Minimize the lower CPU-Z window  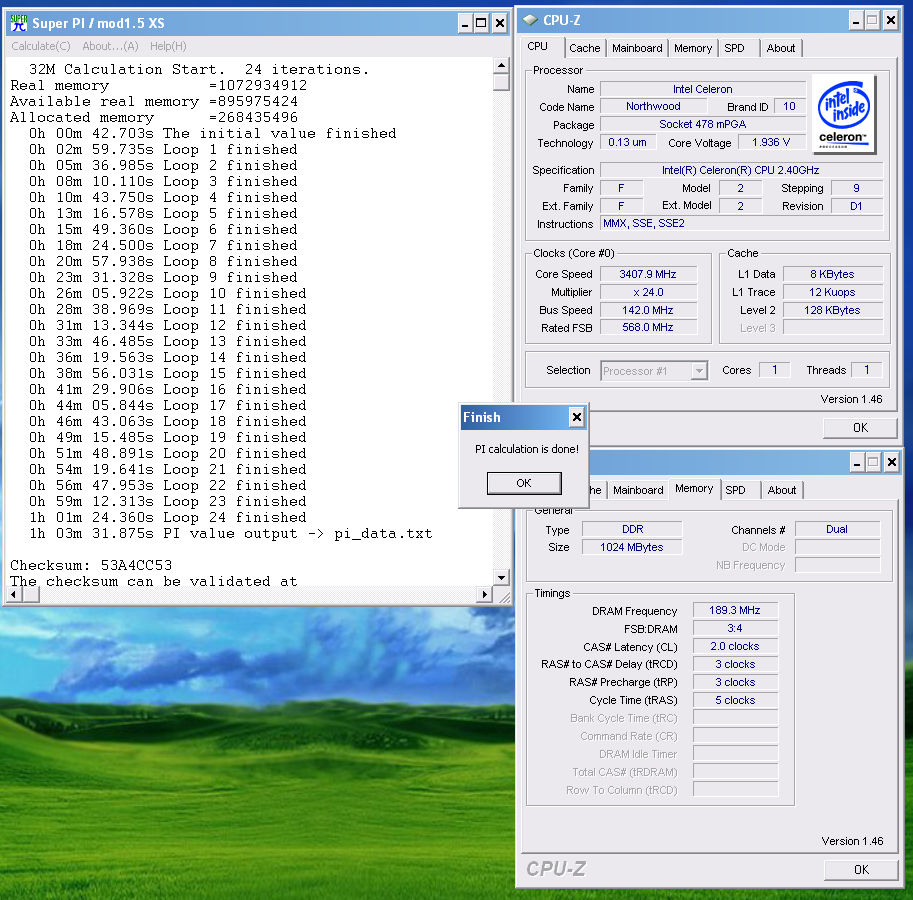pos(857,463)
